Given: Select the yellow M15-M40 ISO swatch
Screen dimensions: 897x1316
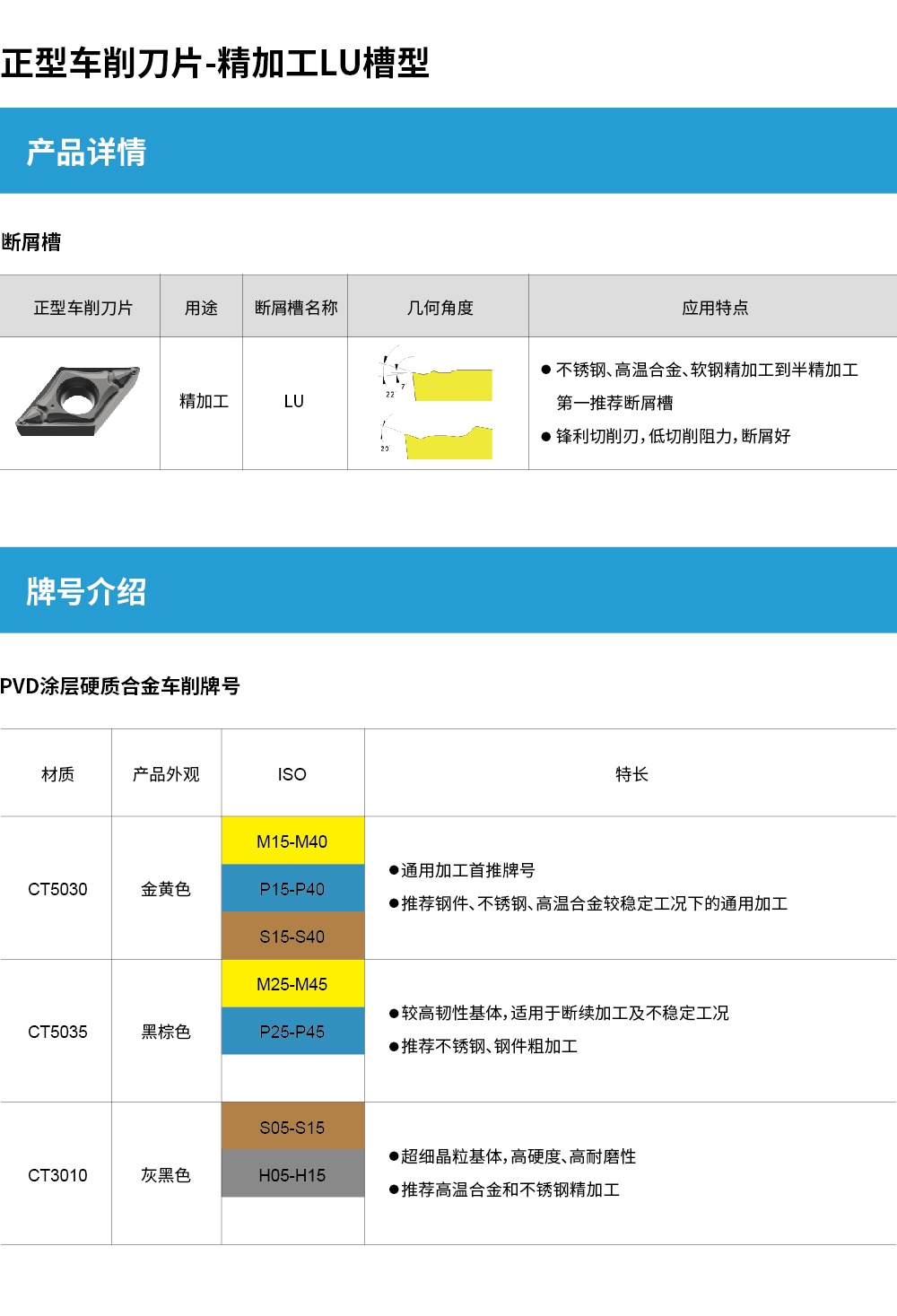Looking at the screenshot, I should tap(292, 841).
